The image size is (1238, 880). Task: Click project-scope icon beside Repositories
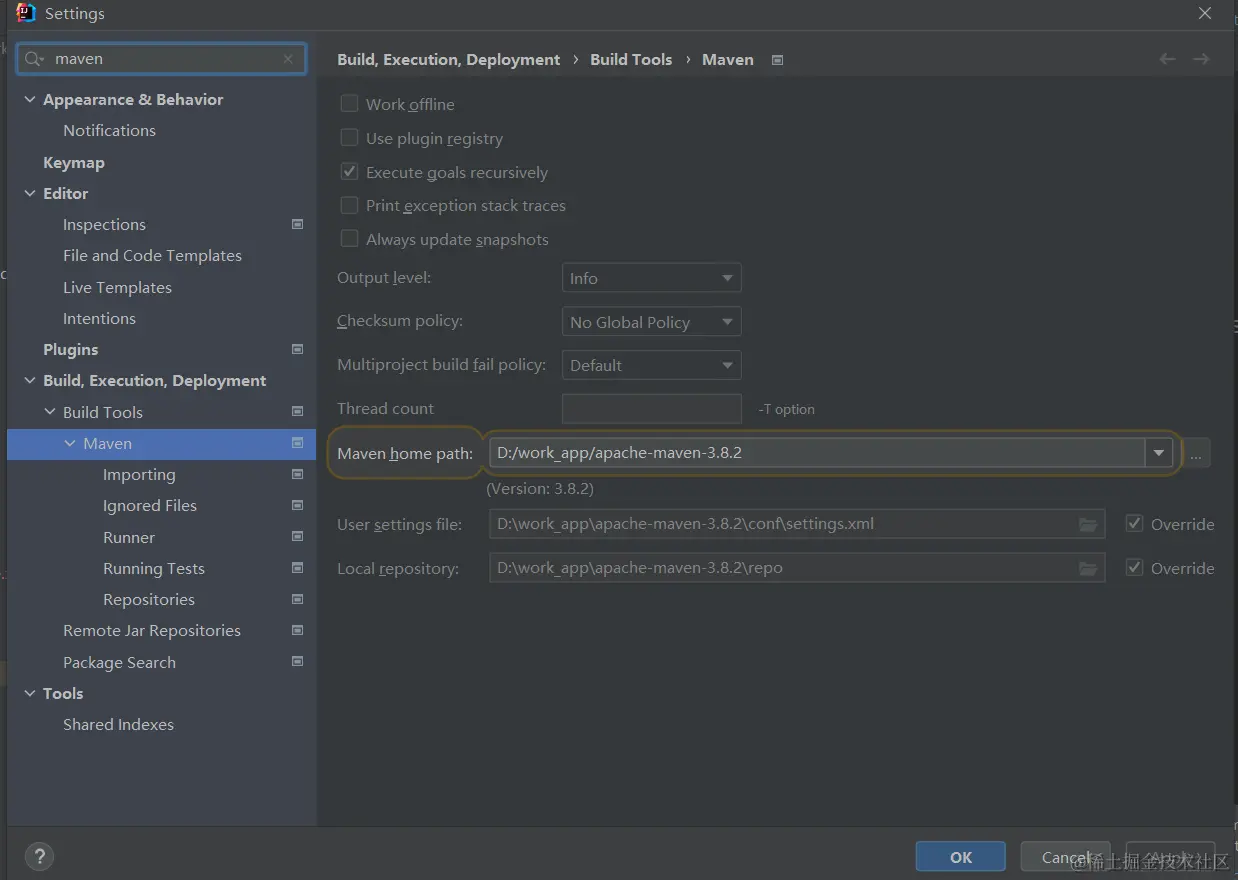pyautogui.click(x=297, y=599)
